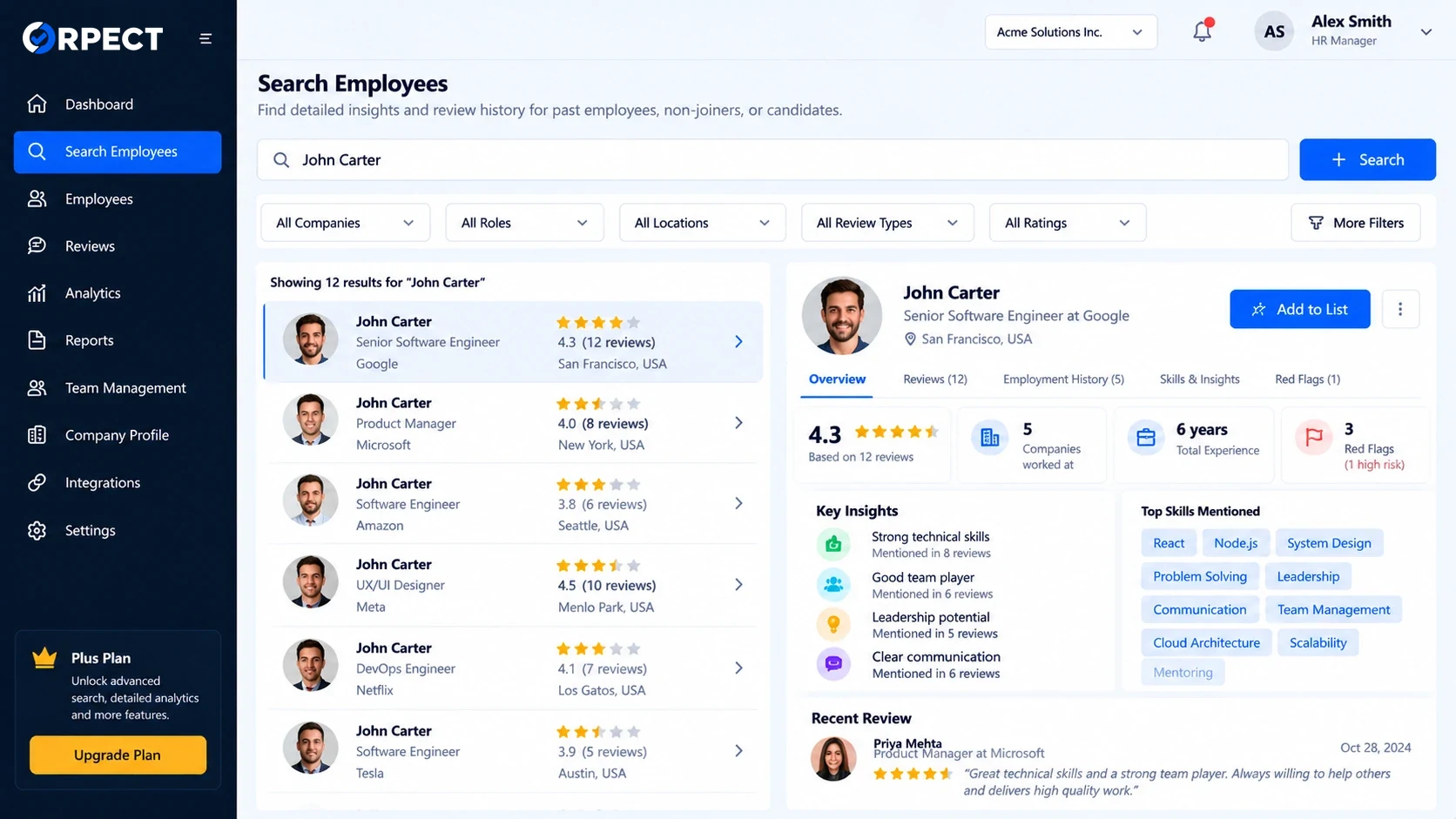Select the Cloud Architecture skill tag

tap(1206, 643)
